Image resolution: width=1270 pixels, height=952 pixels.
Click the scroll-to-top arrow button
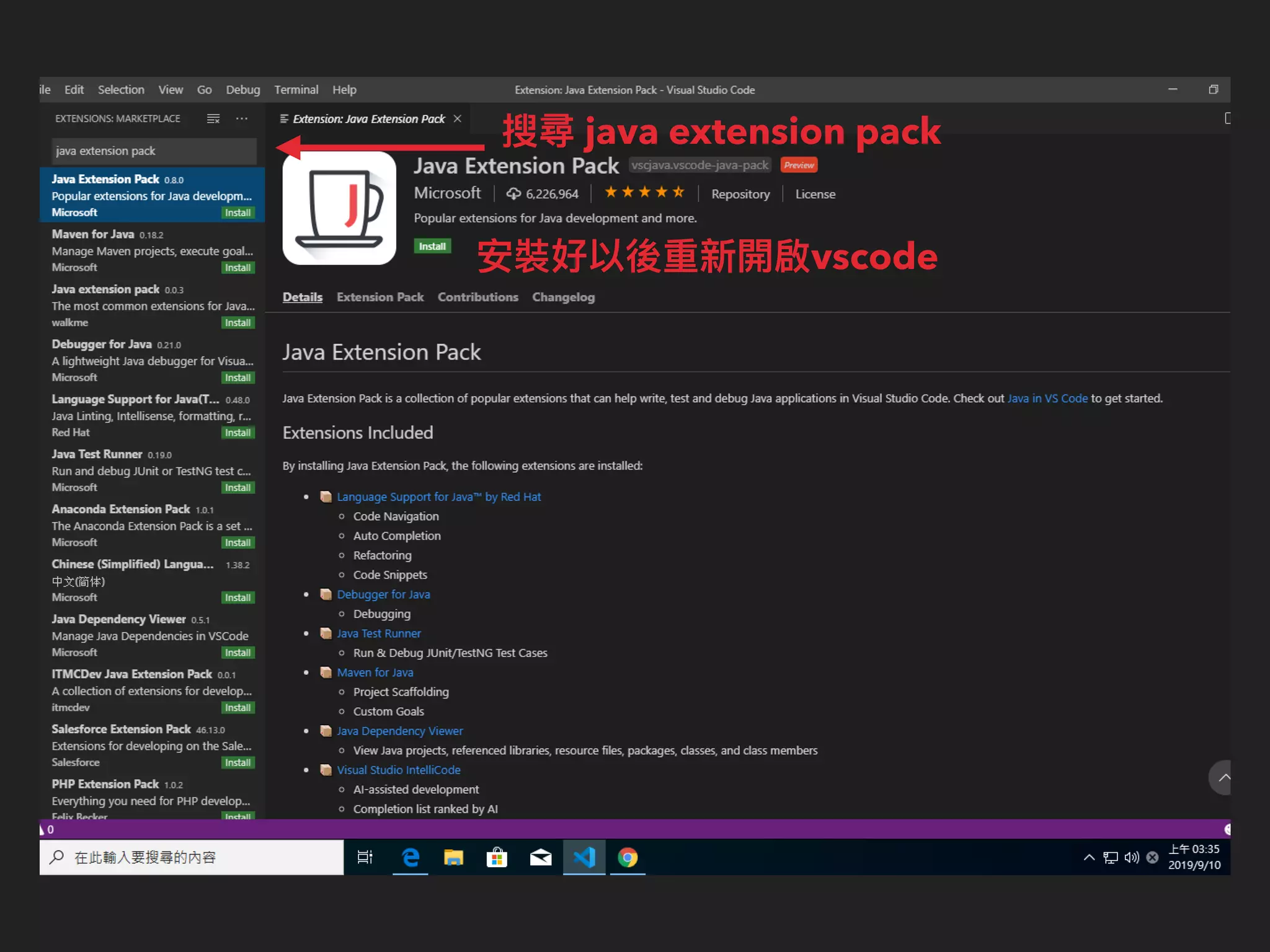point(1220,777)
